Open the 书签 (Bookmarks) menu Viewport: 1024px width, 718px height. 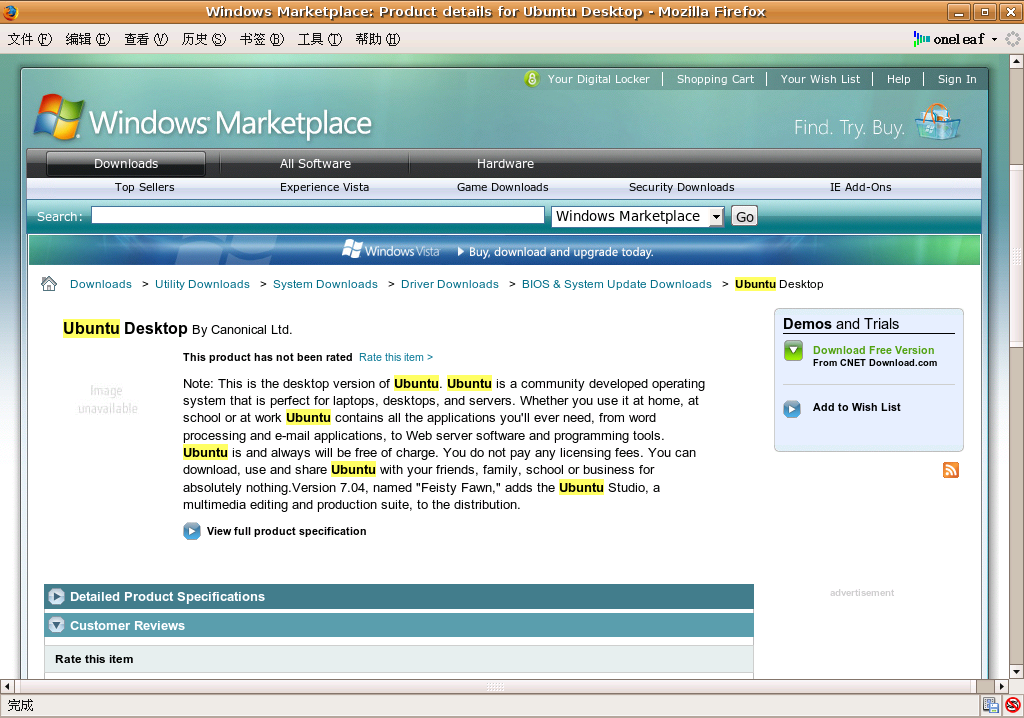(262, 39)
